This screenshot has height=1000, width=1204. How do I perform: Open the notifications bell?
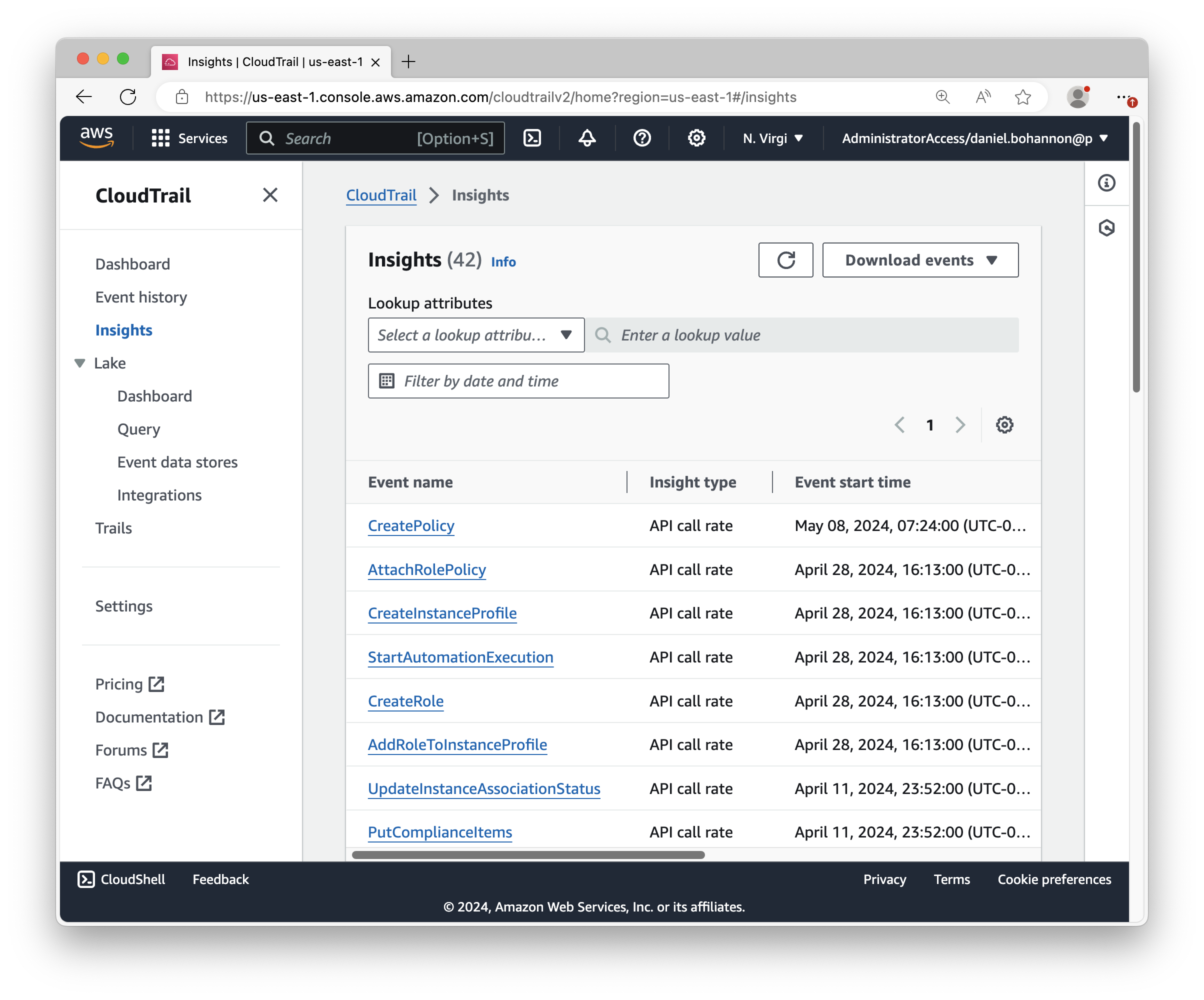(586, 137)
